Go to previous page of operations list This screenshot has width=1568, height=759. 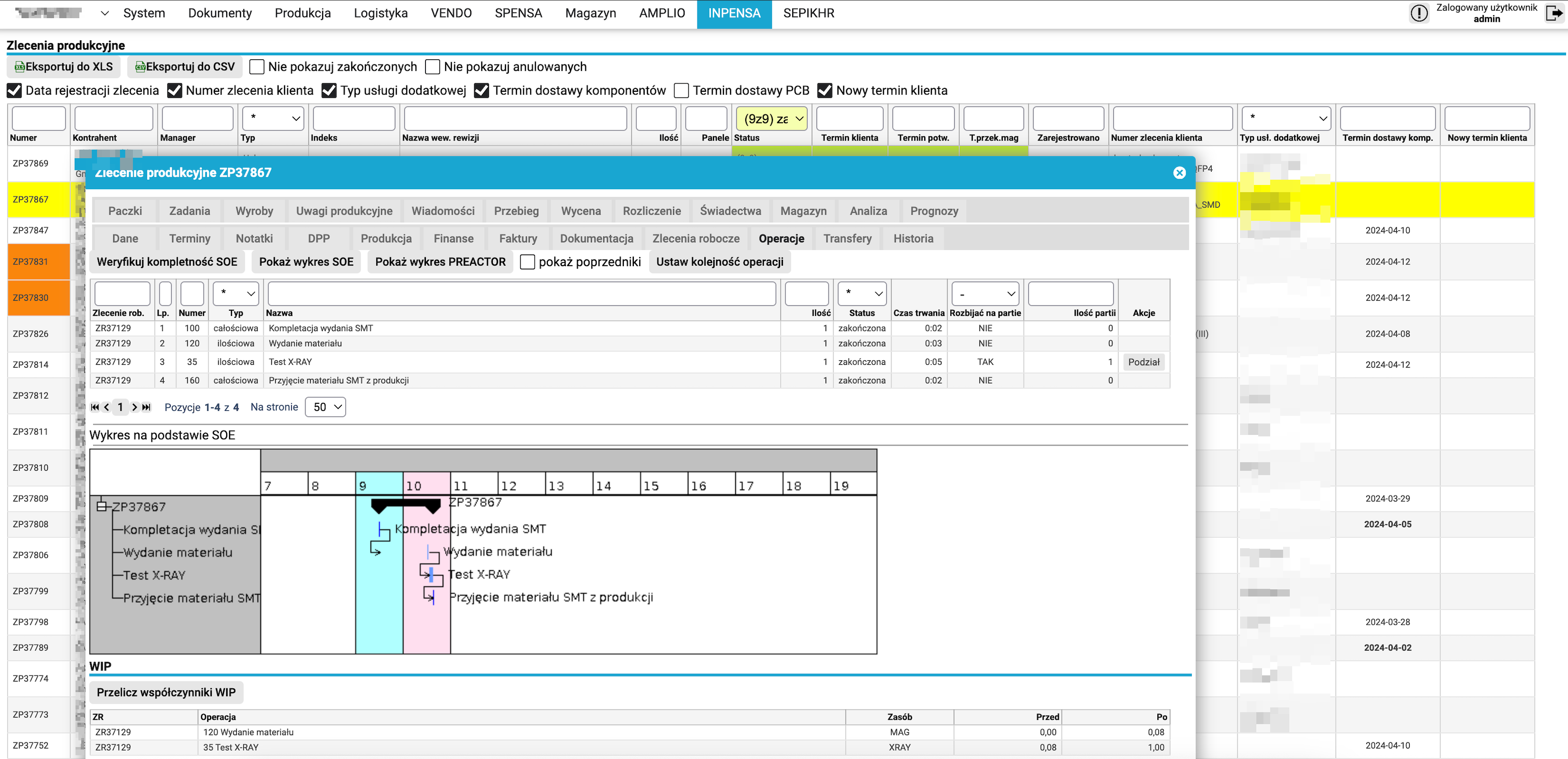pyautogui.click(x=107, y=407)
